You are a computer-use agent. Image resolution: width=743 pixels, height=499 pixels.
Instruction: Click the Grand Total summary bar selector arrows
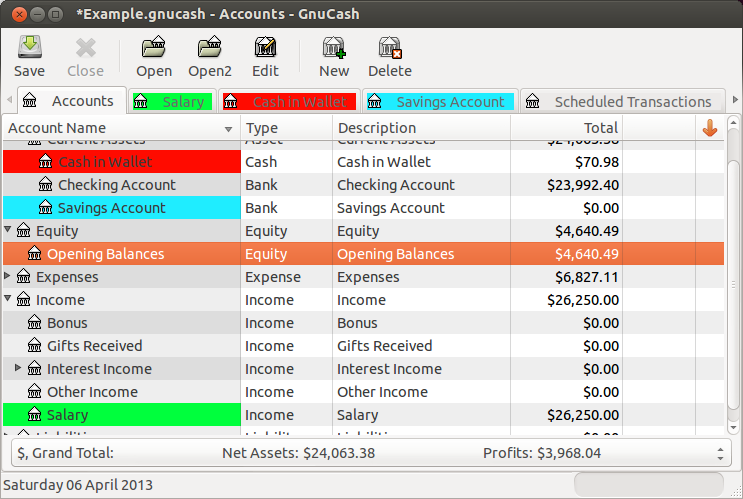[x=720, y=454]
